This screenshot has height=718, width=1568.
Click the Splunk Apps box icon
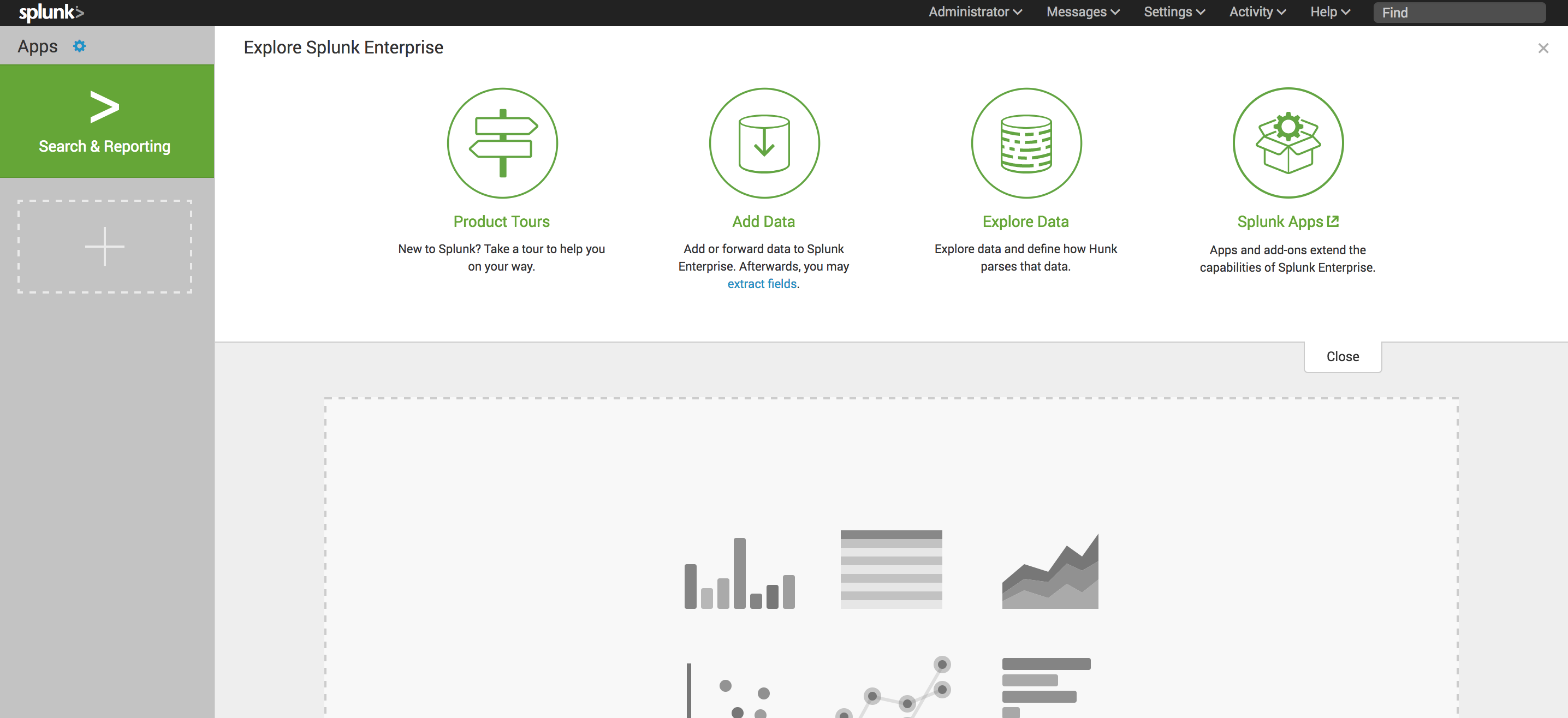click(1288, 143)
